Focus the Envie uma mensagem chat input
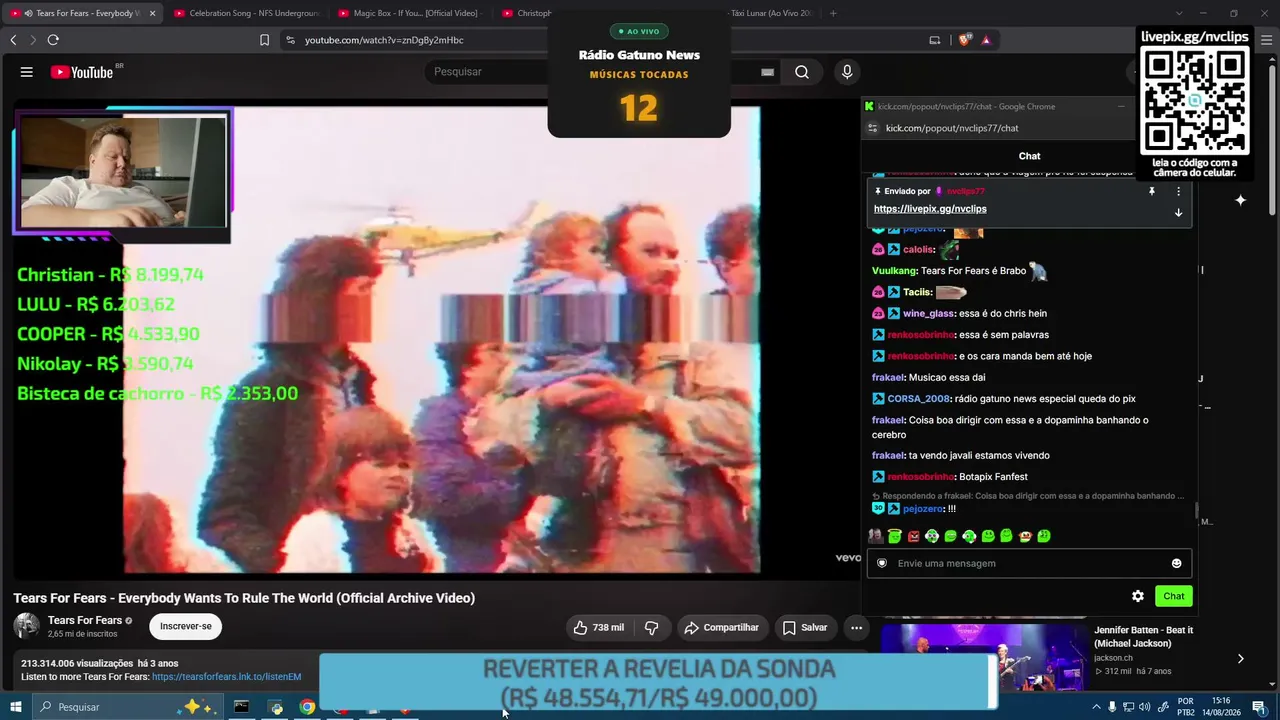The width and height of the screenshot is (1280, 720). (x=1030, y=563)
